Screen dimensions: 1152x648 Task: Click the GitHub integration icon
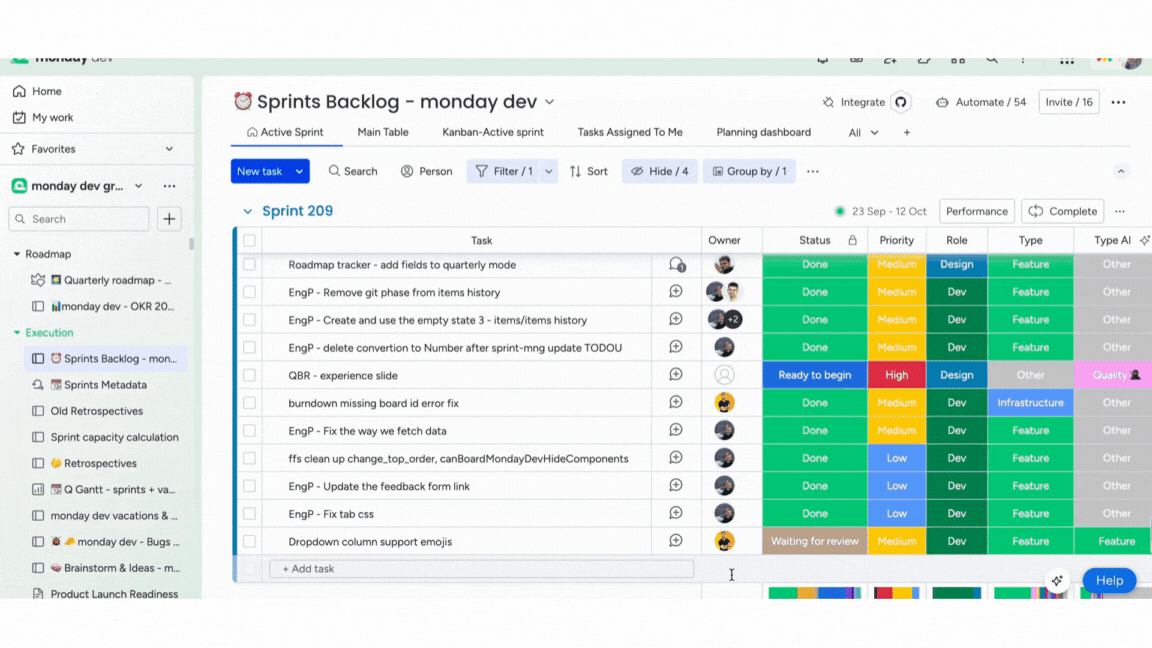[x=901, y=102]
